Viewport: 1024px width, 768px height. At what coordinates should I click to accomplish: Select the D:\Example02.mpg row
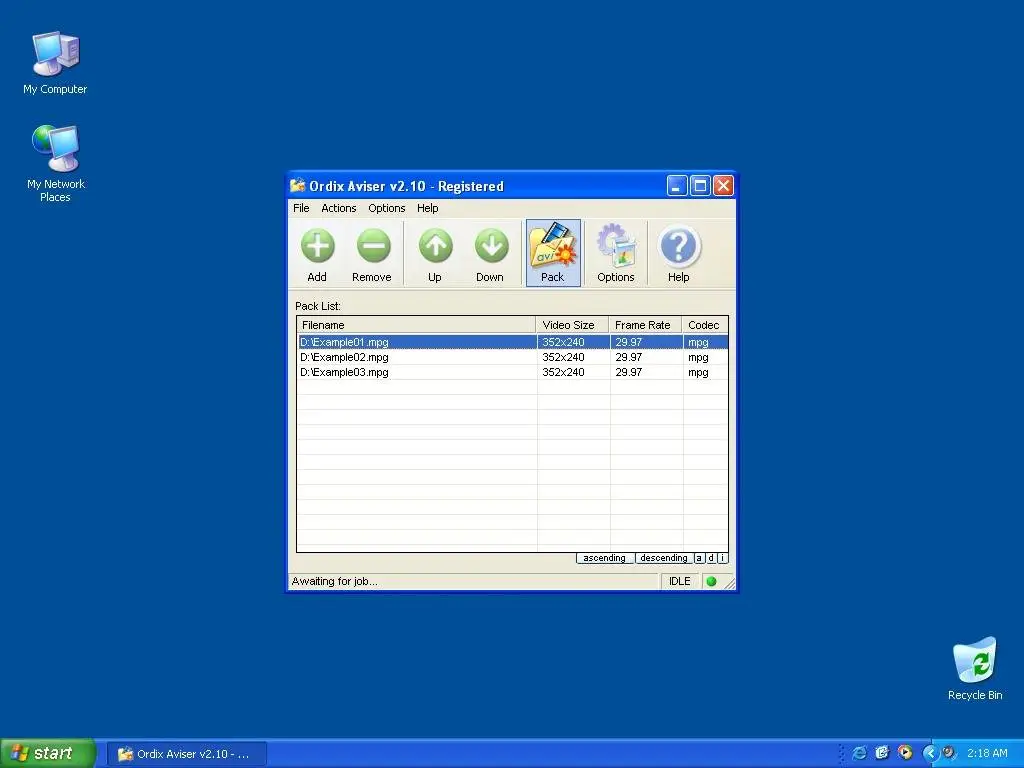tap(513, 357)
